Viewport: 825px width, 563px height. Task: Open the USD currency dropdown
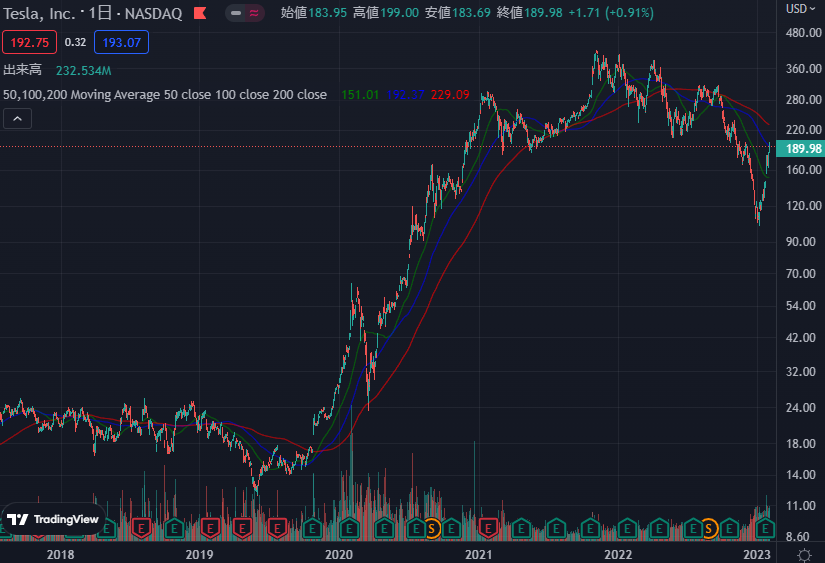[800, 9]
